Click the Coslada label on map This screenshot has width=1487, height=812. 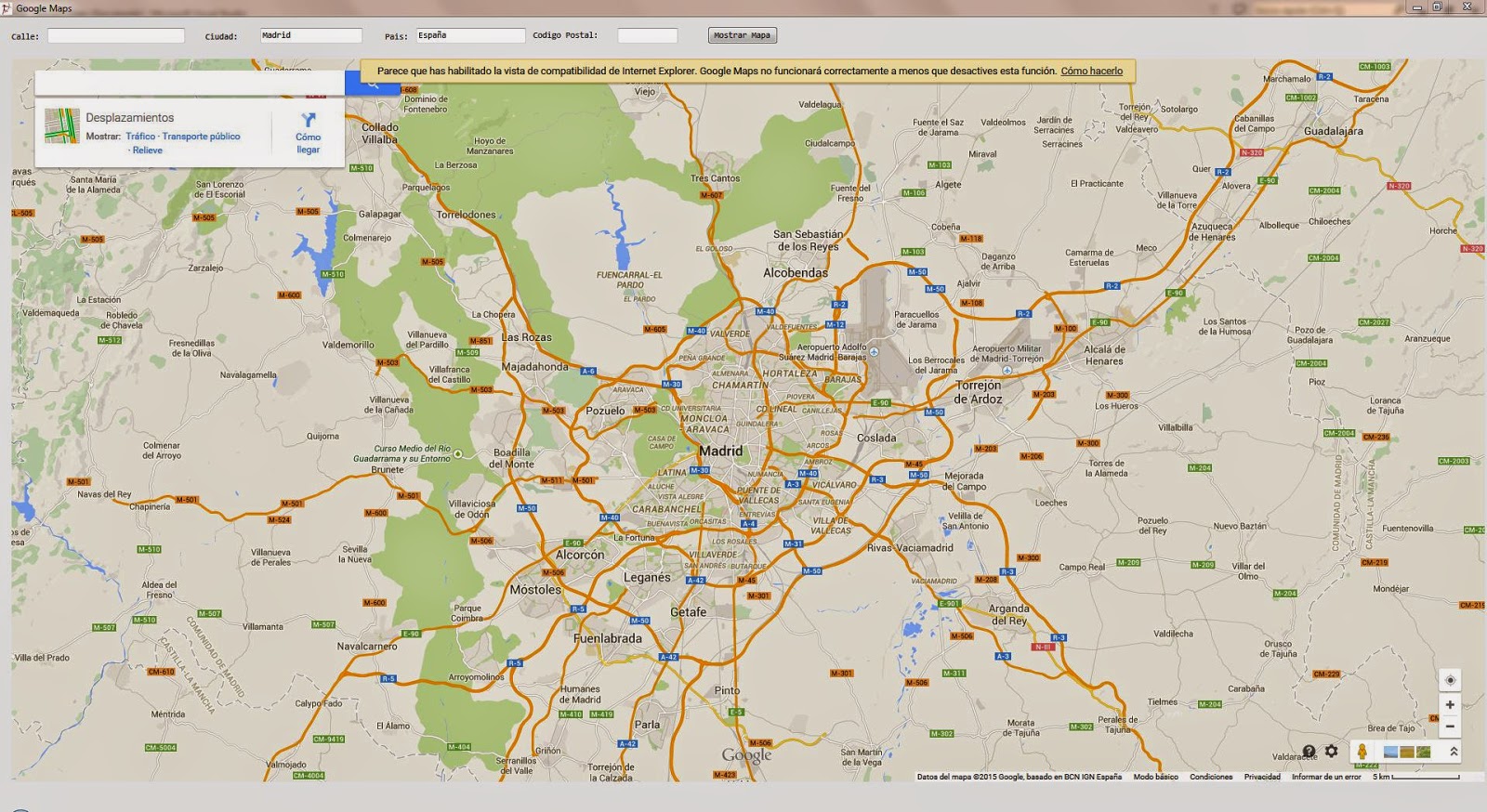(876, 438)
